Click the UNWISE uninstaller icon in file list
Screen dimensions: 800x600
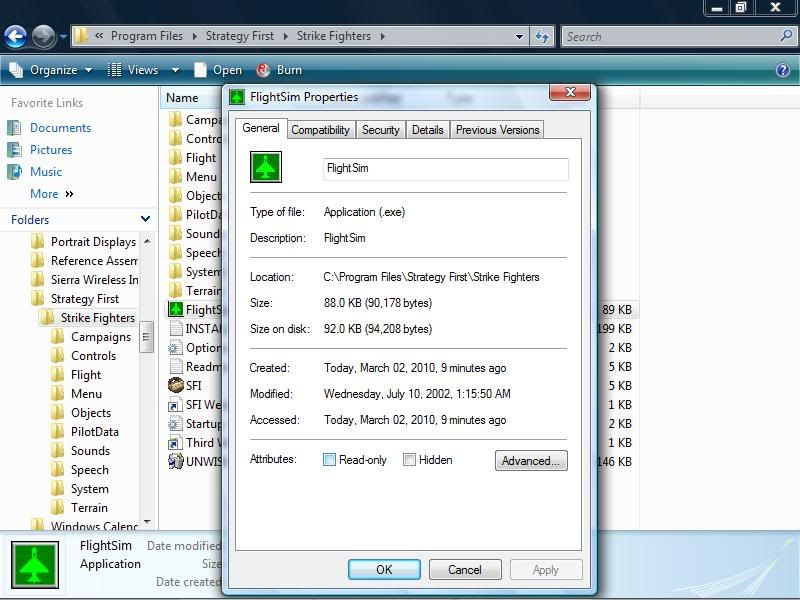[x=176, y=461]
